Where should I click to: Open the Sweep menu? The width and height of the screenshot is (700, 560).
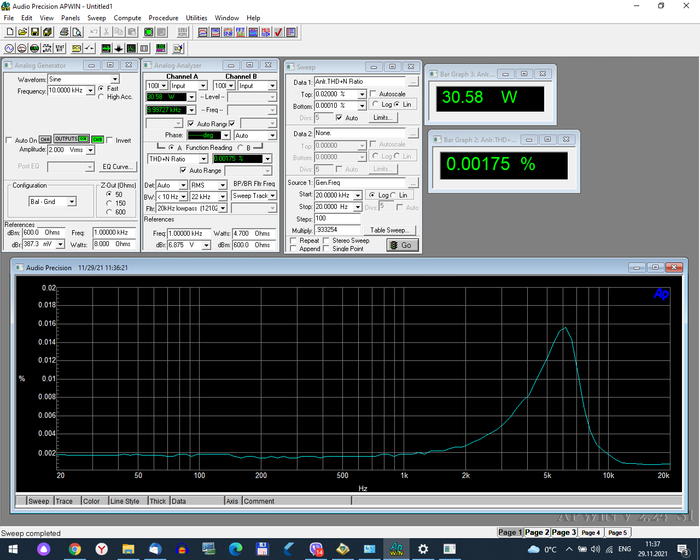pos(96,18)
